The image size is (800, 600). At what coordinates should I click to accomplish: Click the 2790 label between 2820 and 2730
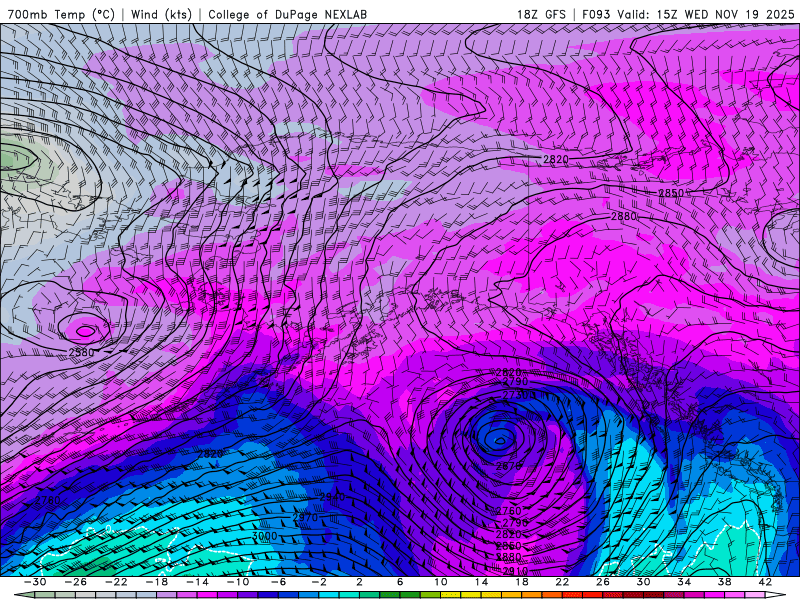(x=515, y=382)
